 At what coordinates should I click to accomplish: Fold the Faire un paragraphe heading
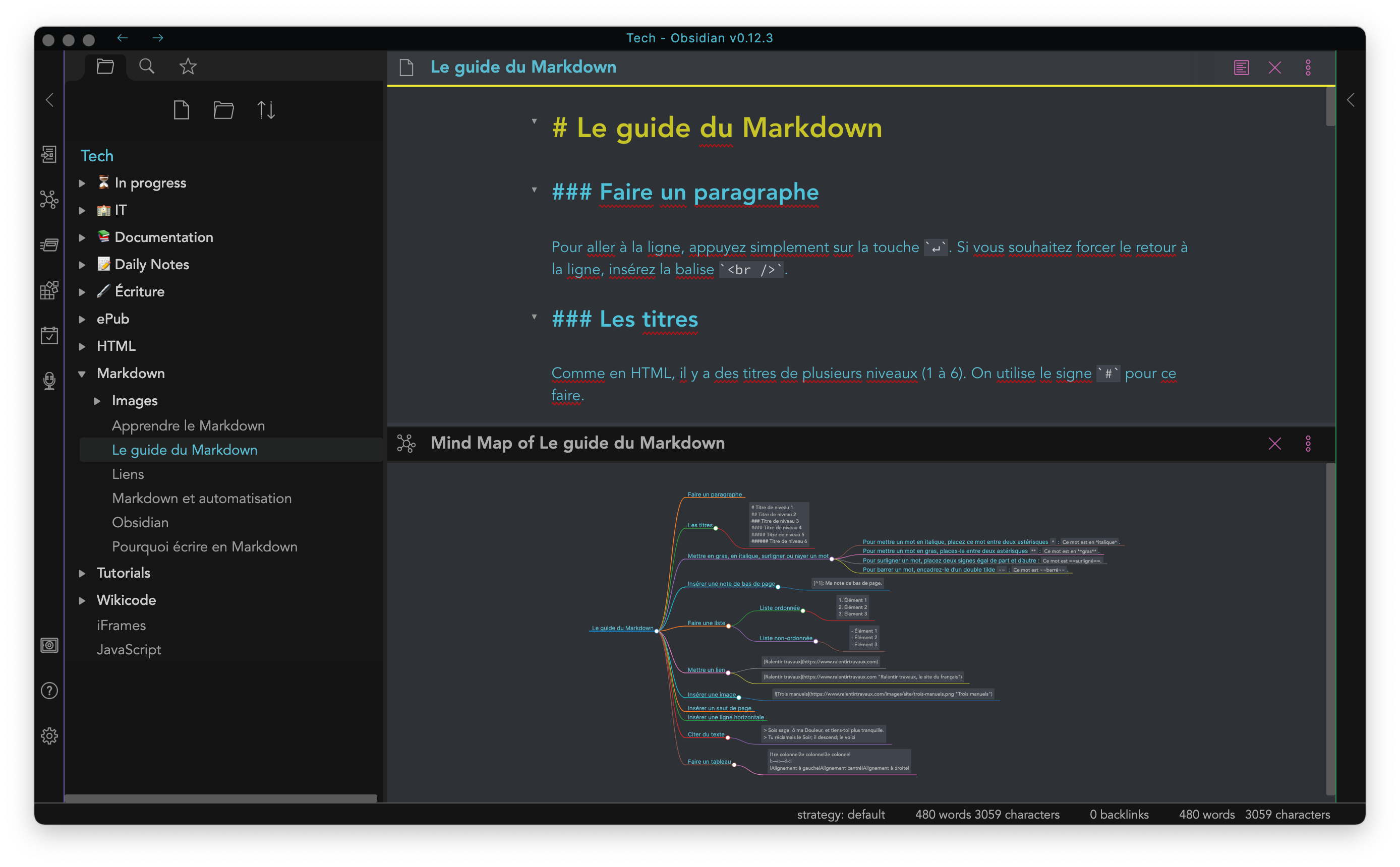534,189
